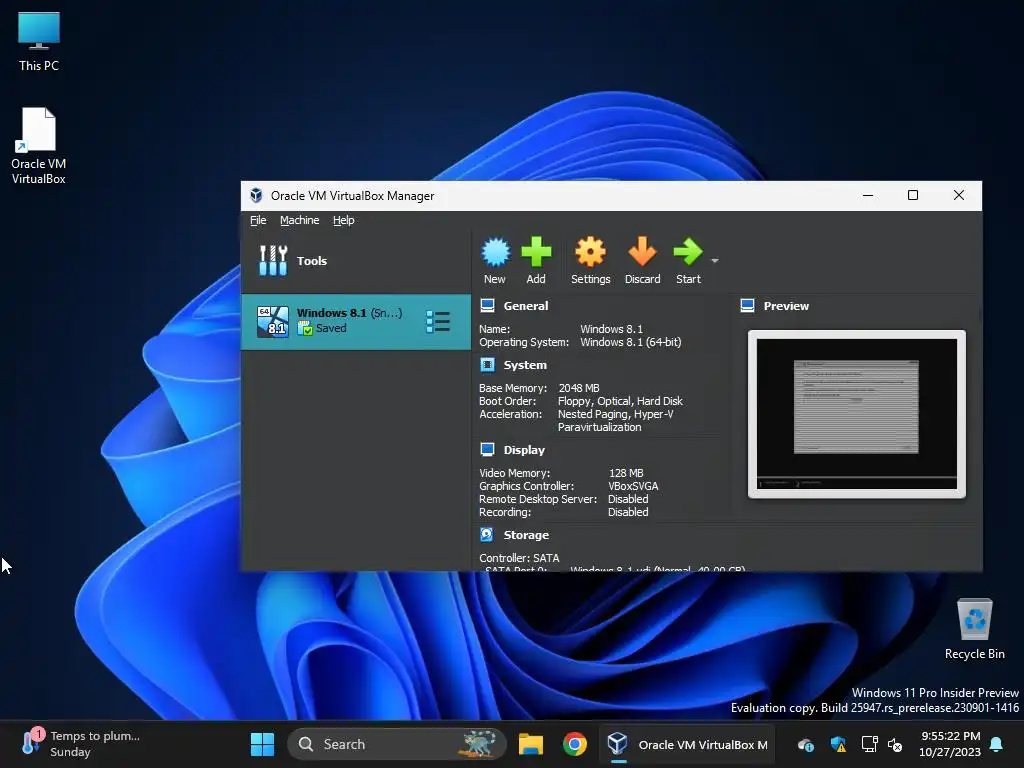
Task: Click the Storage disk icon
Action: coord(487,534)
